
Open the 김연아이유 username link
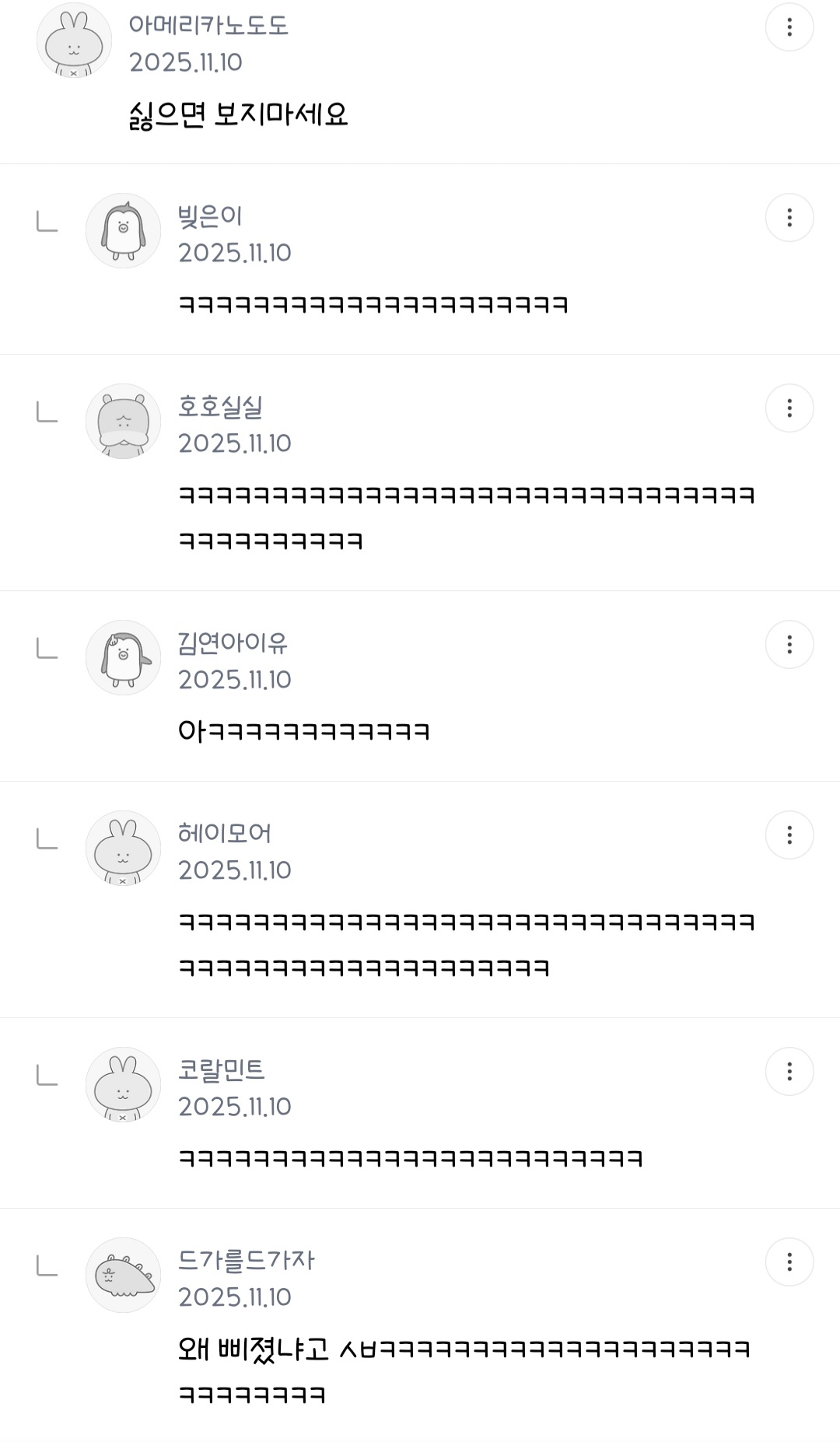(x=233, y=642)
